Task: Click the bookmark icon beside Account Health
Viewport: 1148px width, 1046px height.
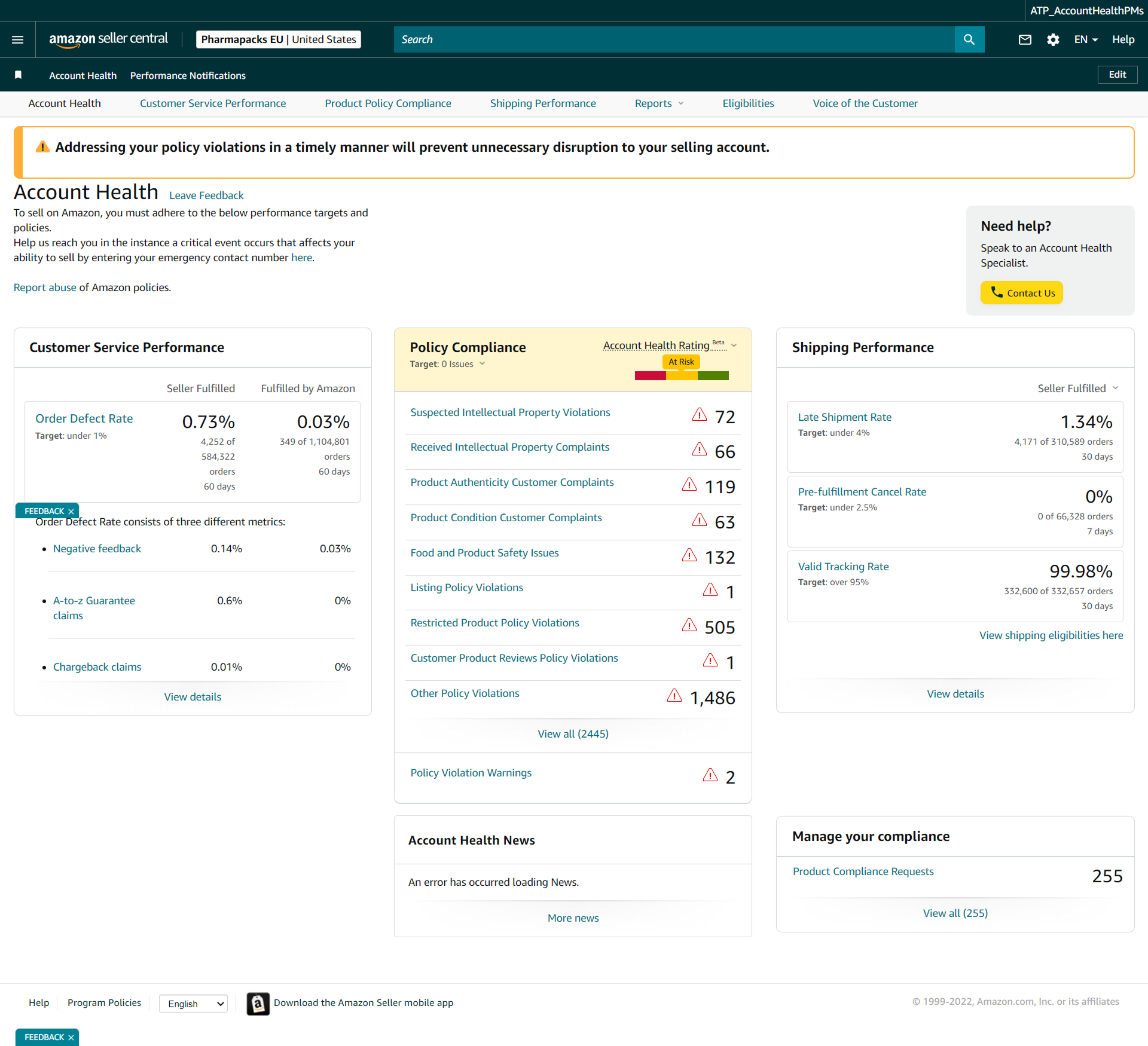Action: 18,75
